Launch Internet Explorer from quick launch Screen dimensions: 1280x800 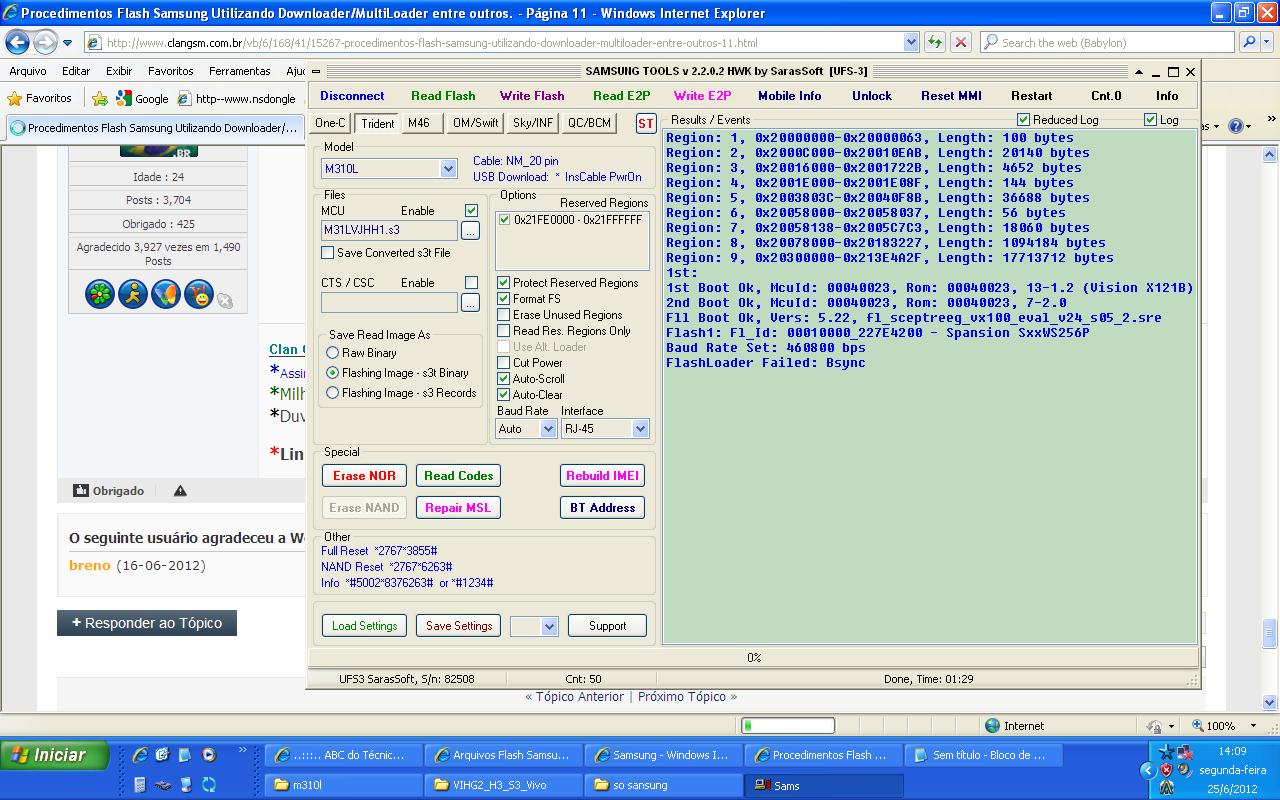pos(140,755)
